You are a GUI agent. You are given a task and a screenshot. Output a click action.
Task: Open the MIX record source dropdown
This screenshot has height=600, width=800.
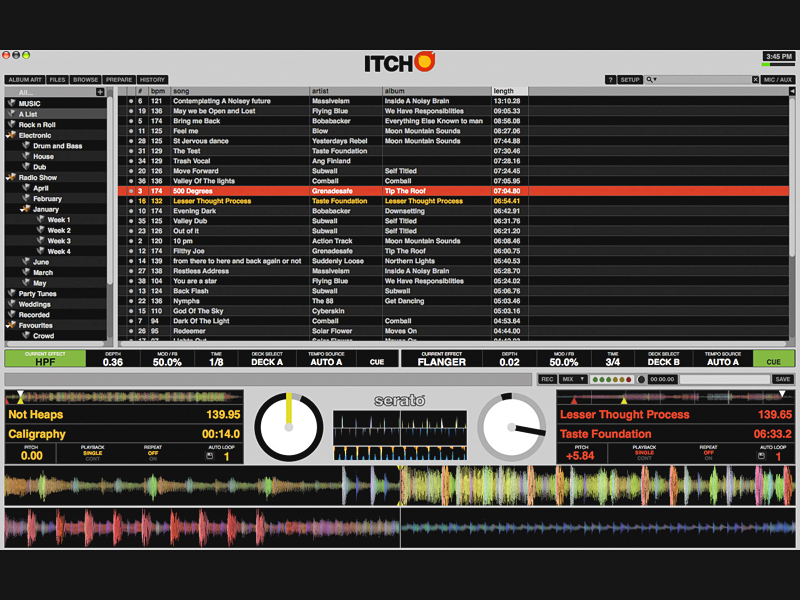click(573, 380)
